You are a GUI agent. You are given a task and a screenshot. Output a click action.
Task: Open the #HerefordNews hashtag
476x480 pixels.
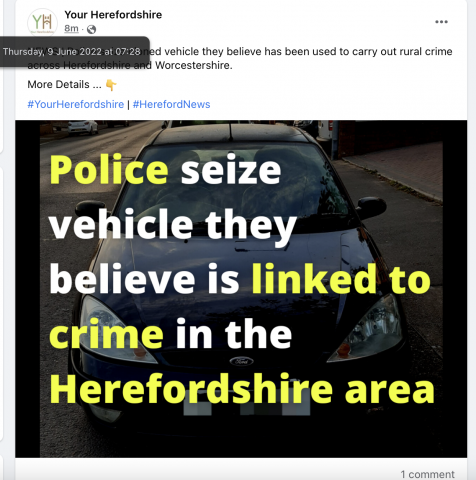171,104
